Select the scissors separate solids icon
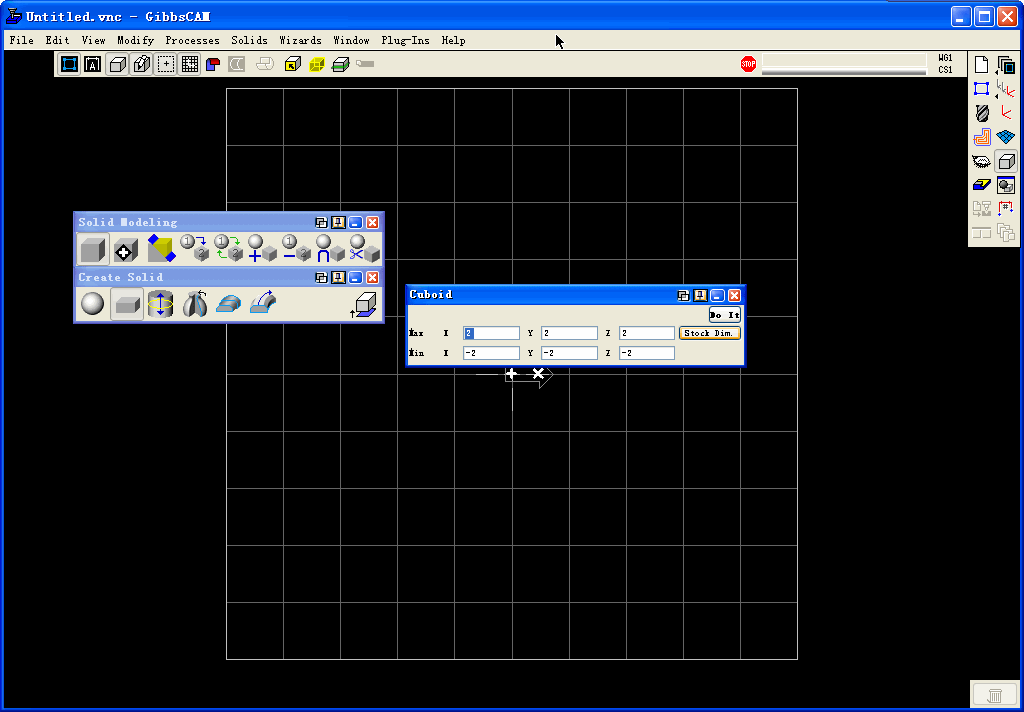The image size is (1024, 712). click(364, 249)
